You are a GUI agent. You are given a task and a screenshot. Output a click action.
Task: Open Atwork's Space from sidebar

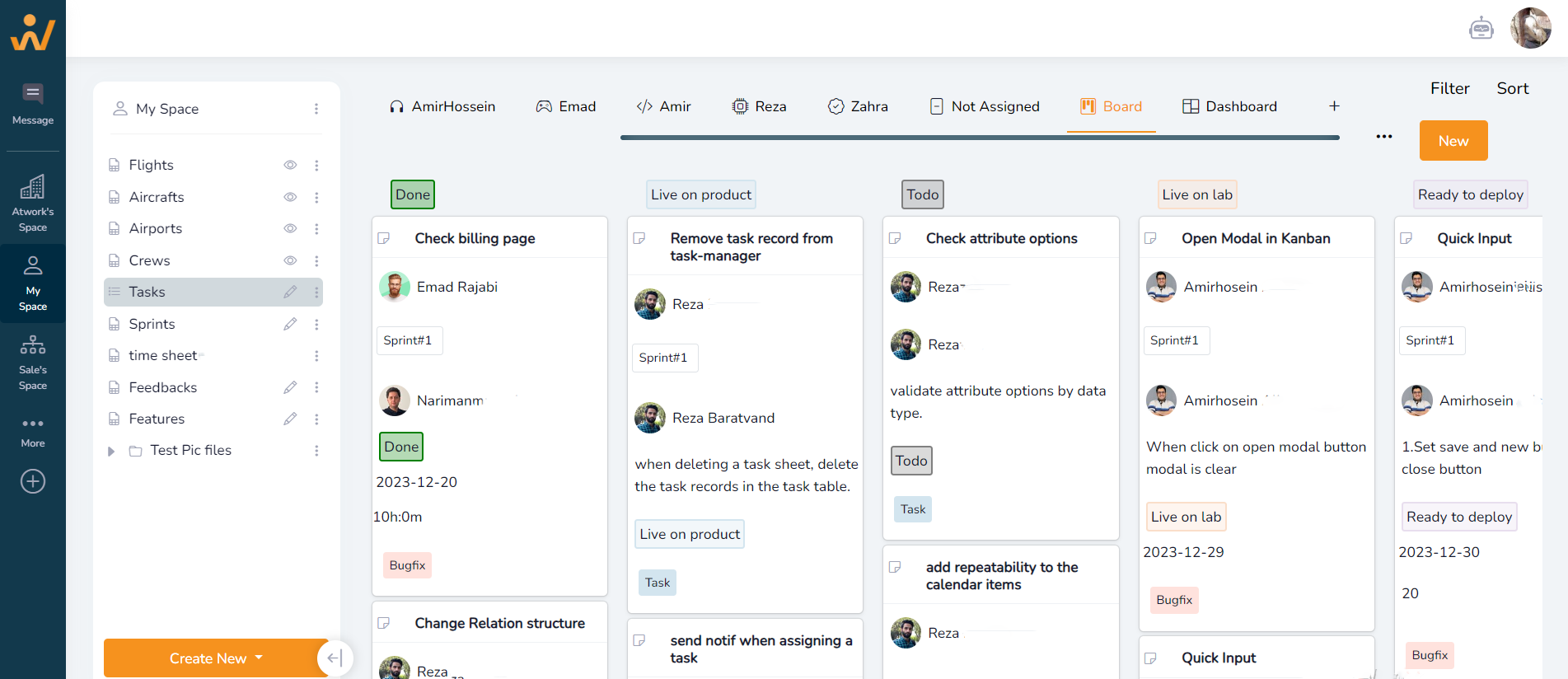pyautogui.click(x=33, y=204)
